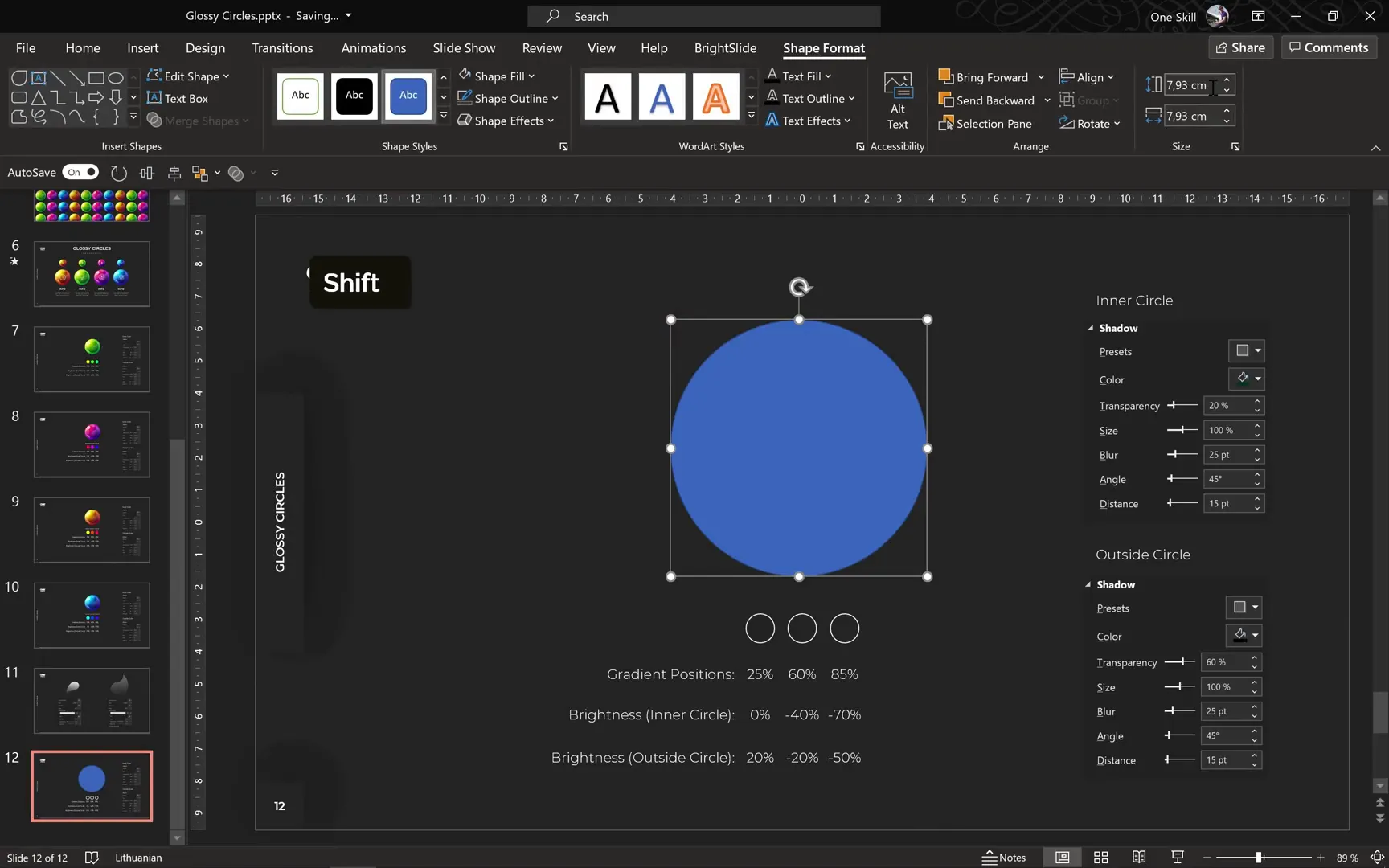Open the Selection Pane
Viewport: 1389px width, 868px height.
(985, 124)
